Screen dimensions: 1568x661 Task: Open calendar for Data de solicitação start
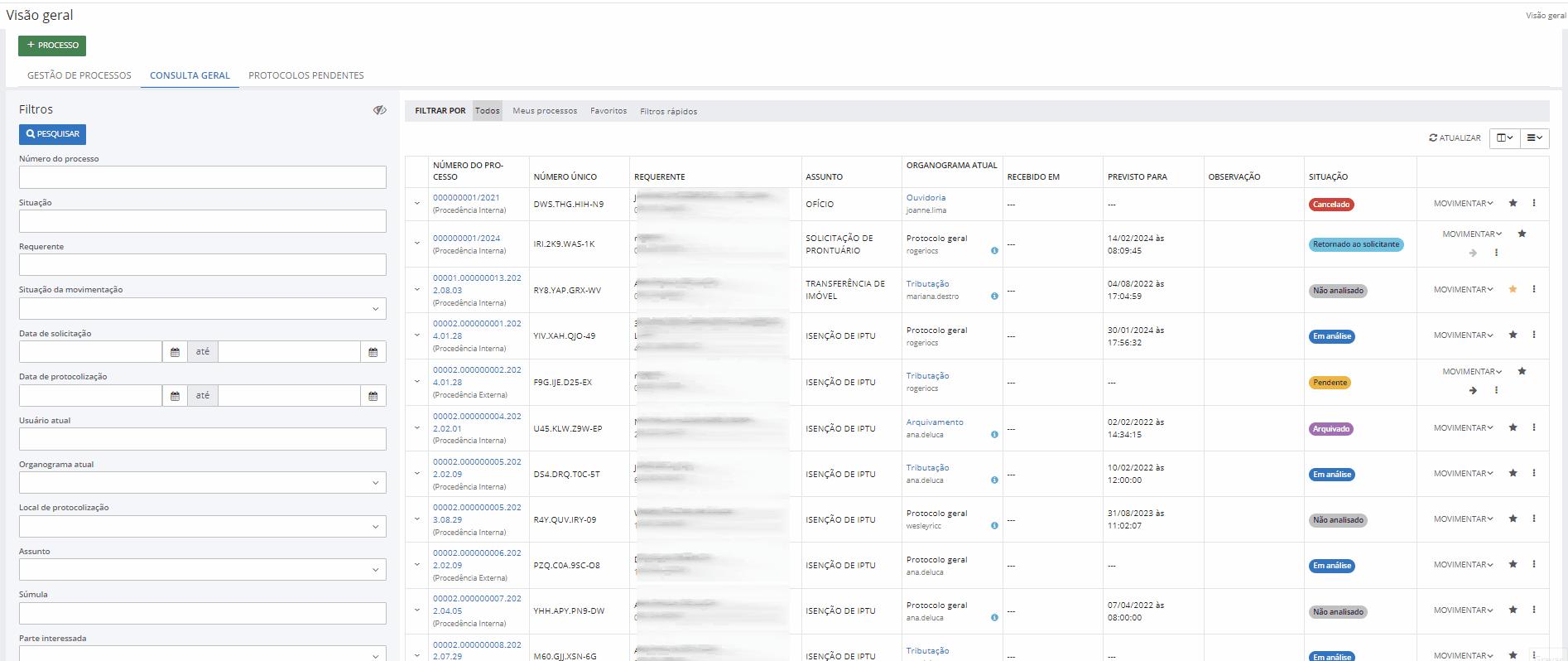(x=175, y=352)
